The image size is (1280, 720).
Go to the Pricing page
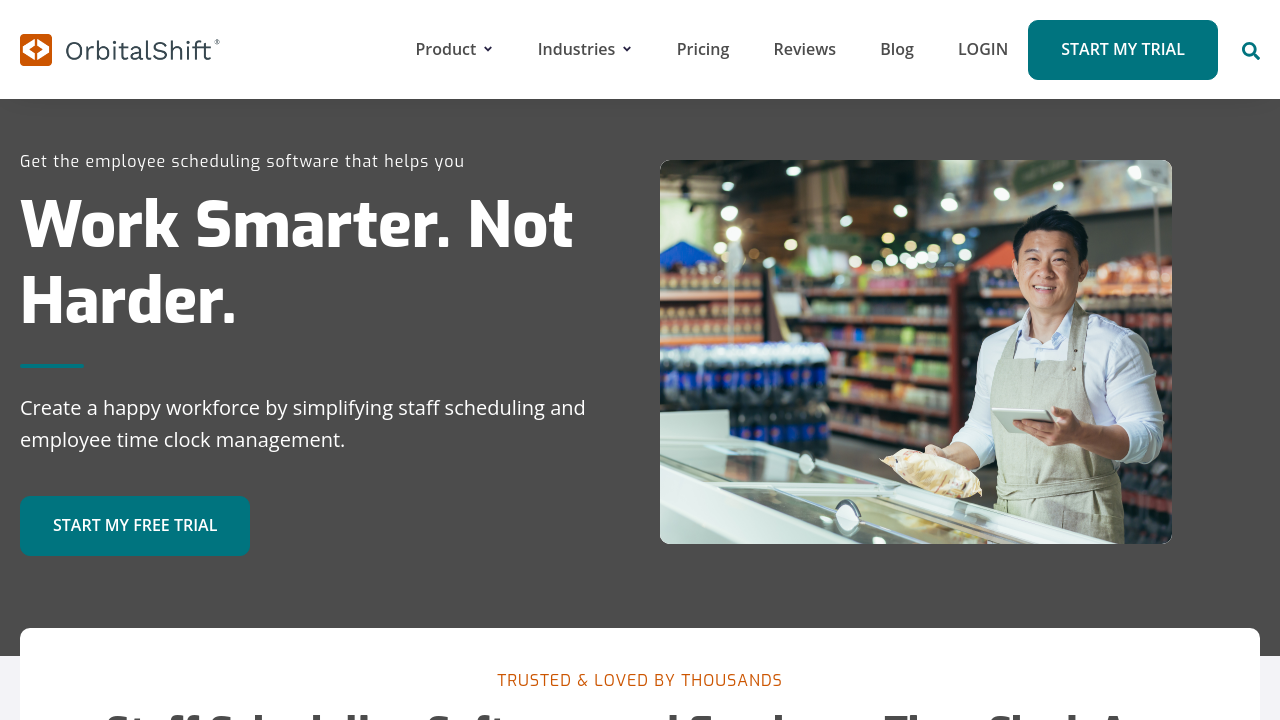[703, 49]
